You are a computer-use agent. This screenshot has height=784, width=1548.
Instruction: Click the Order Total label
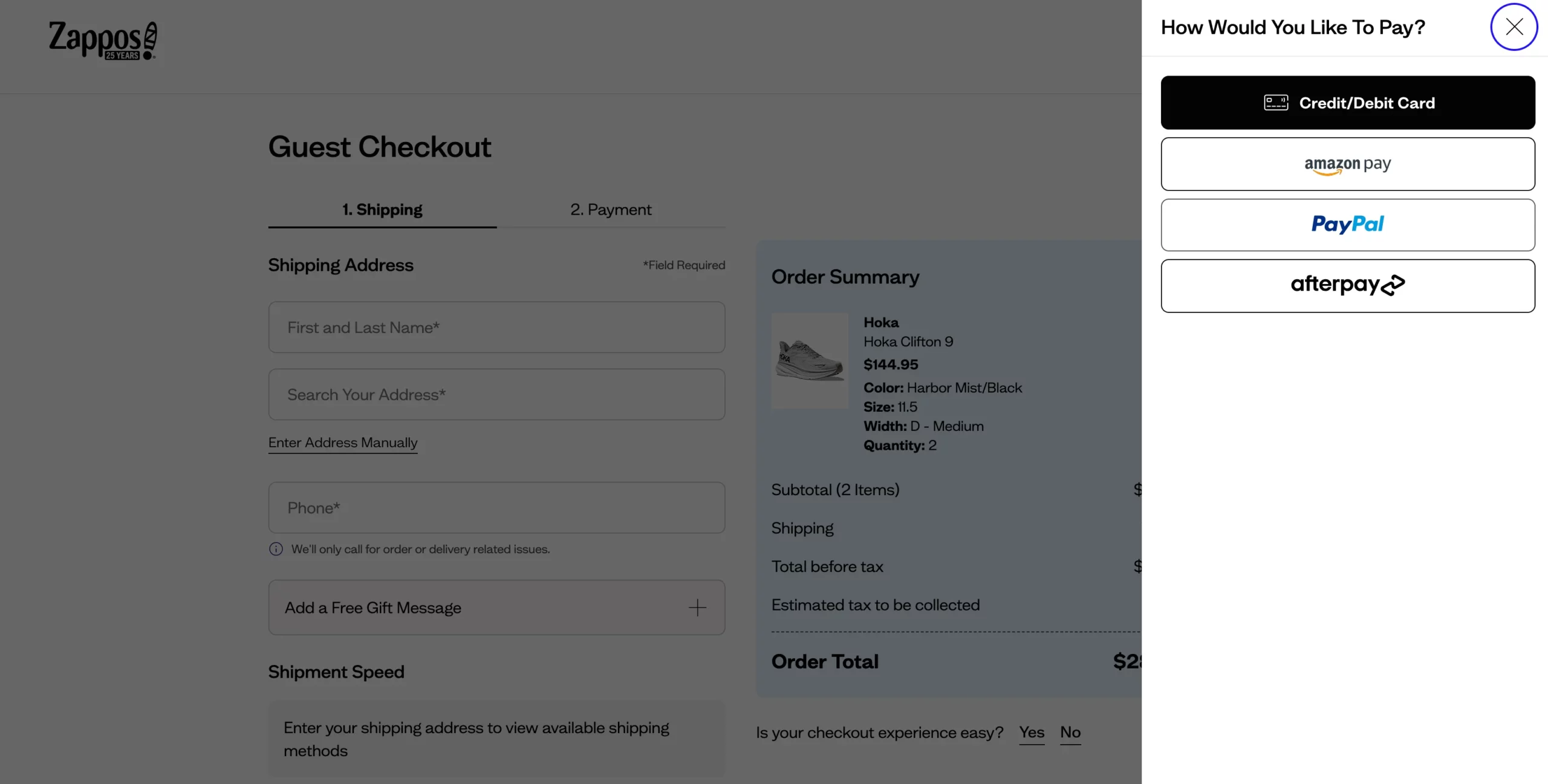coord(825,661)
